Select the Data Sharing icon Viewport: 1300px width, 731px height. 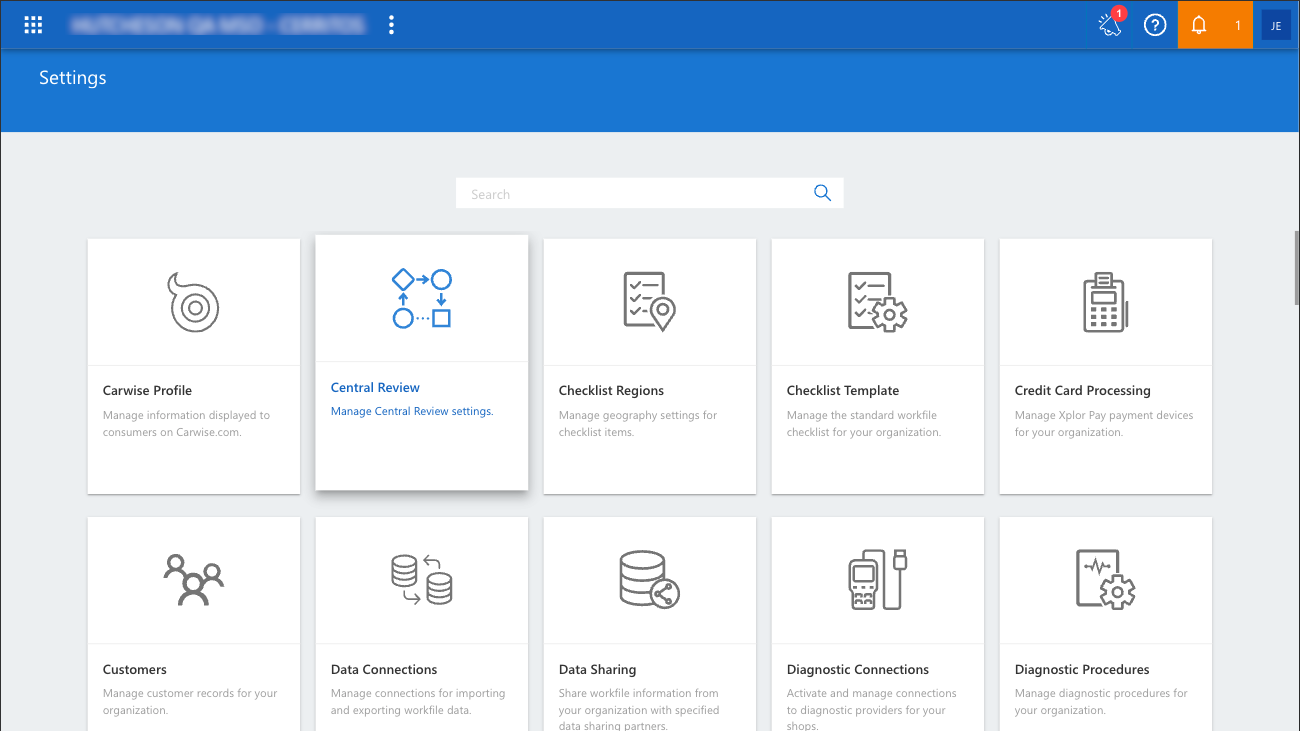point(649,579)
